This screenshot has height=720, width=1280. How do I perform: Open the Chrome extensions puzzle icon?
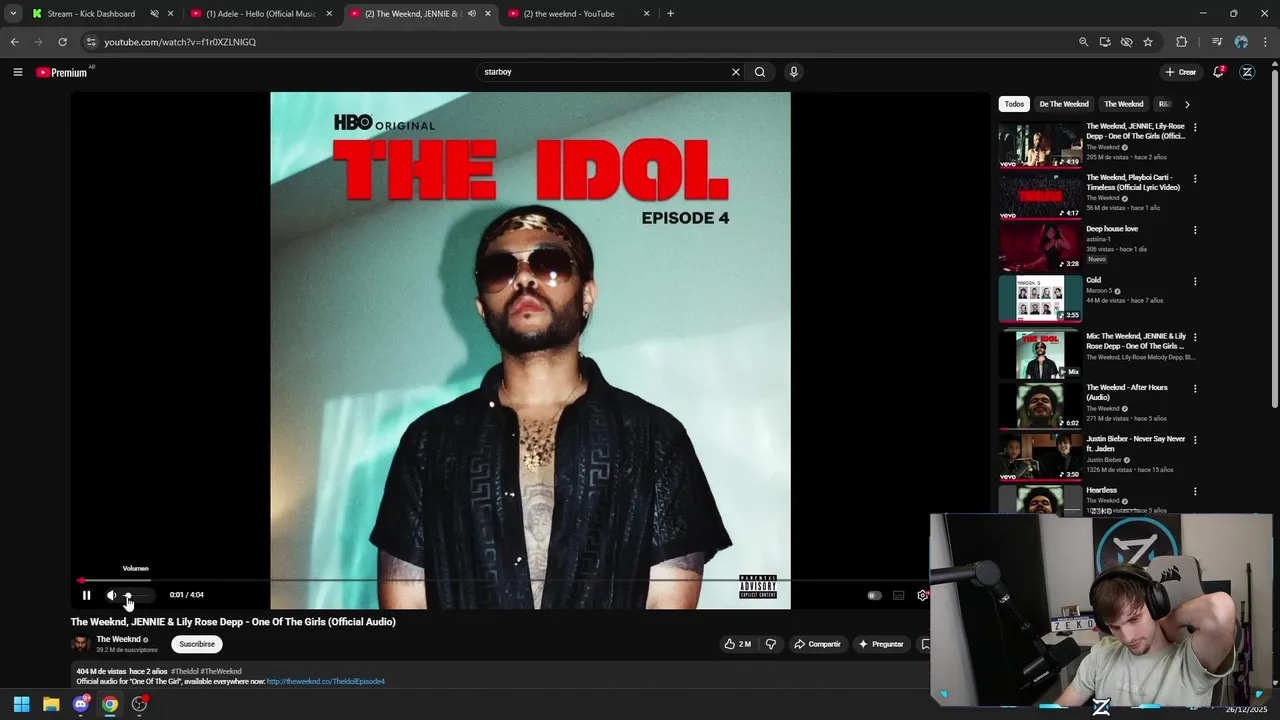(x=1181, y=42)
